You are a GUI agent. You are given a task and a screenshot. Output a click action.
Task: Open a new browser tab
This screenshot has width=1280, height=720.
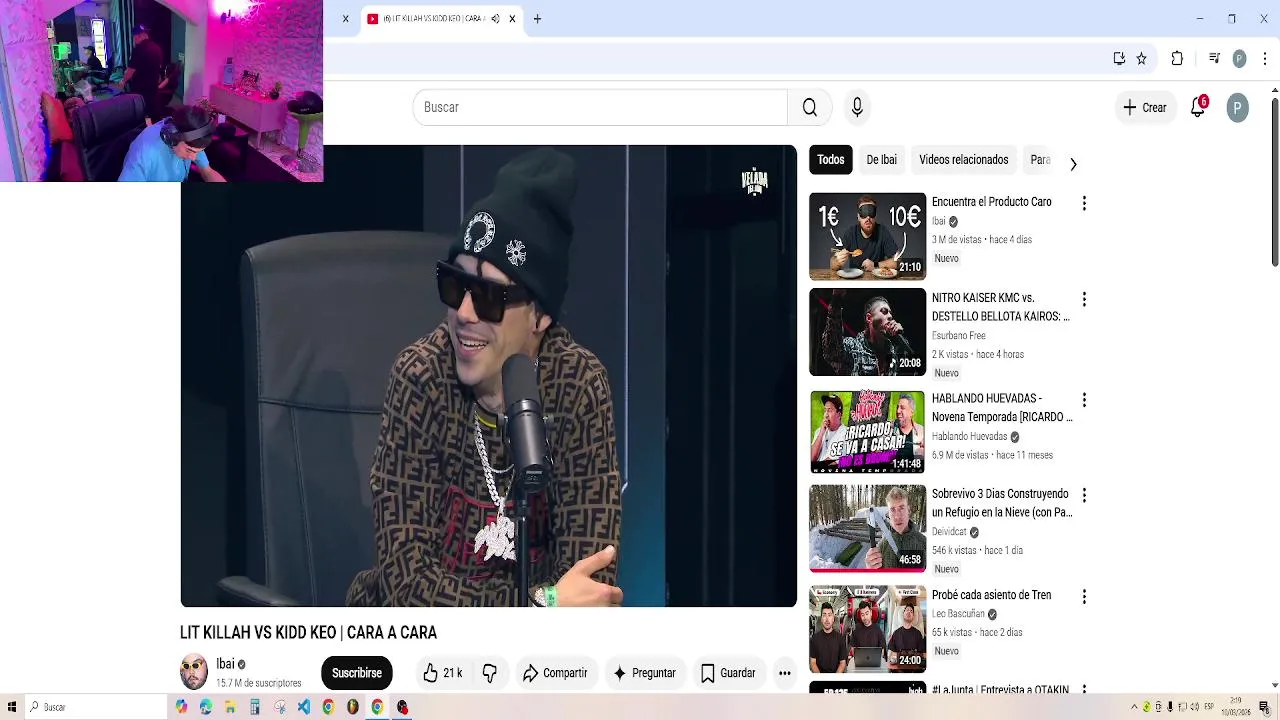point(537,19)
